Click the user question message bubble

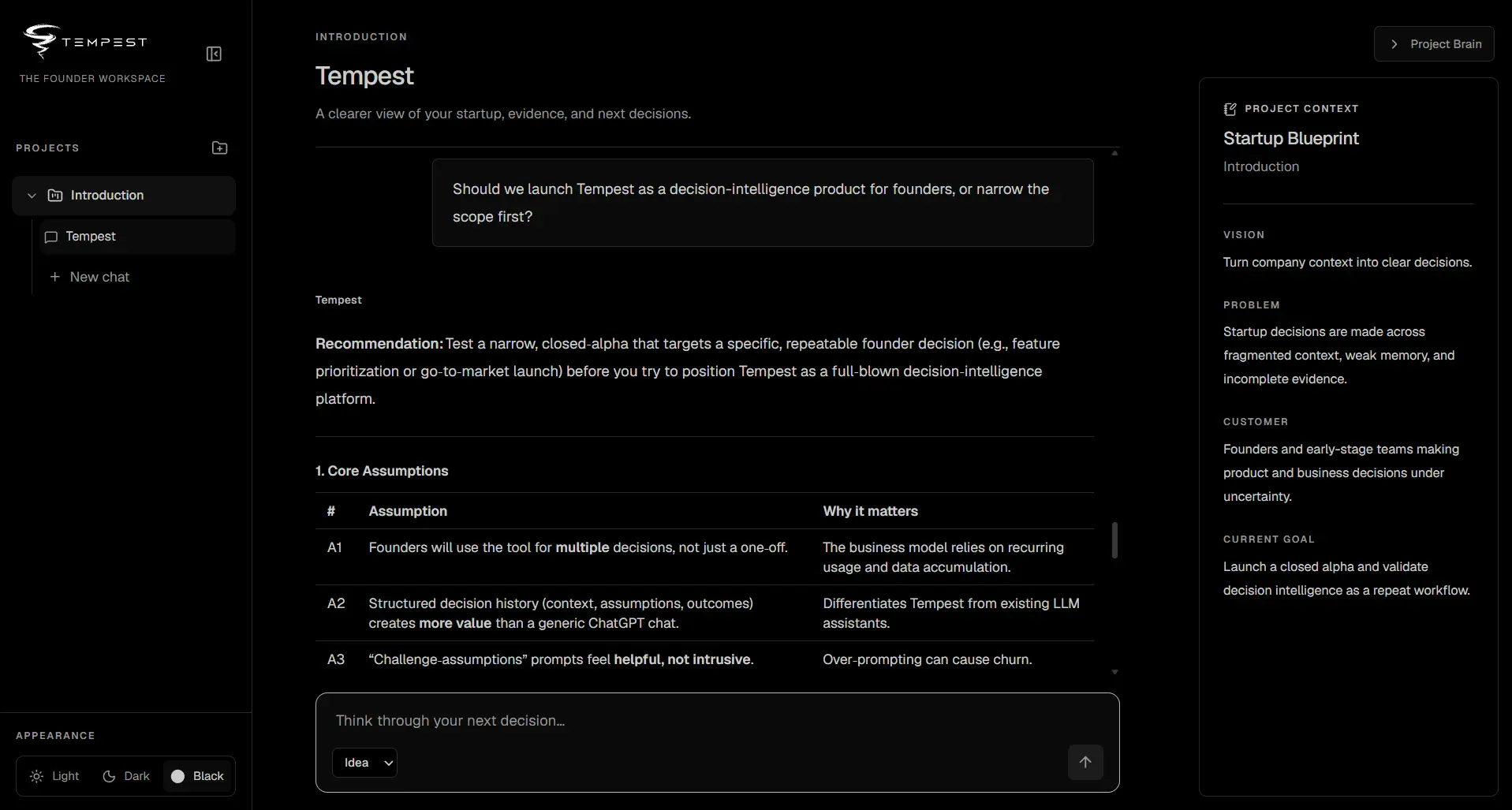click(x=763, y=203)
